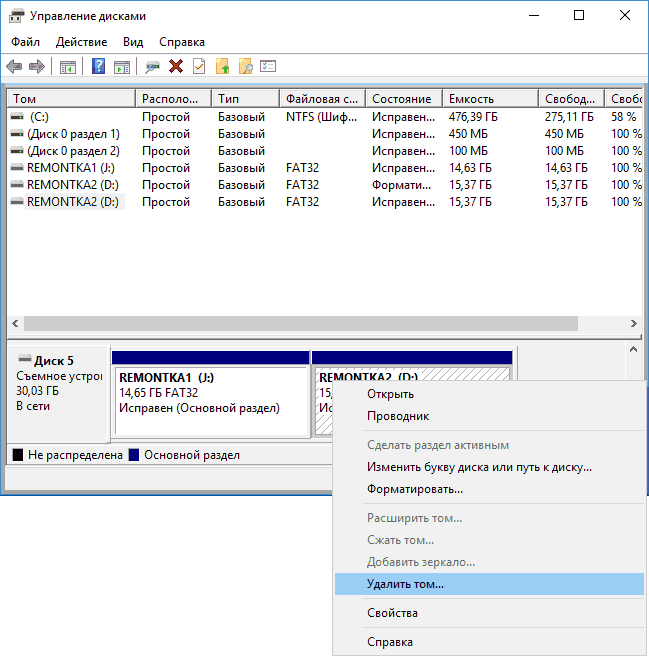
Task: Sort by the Емкость column header
Action: pos(490,99)
